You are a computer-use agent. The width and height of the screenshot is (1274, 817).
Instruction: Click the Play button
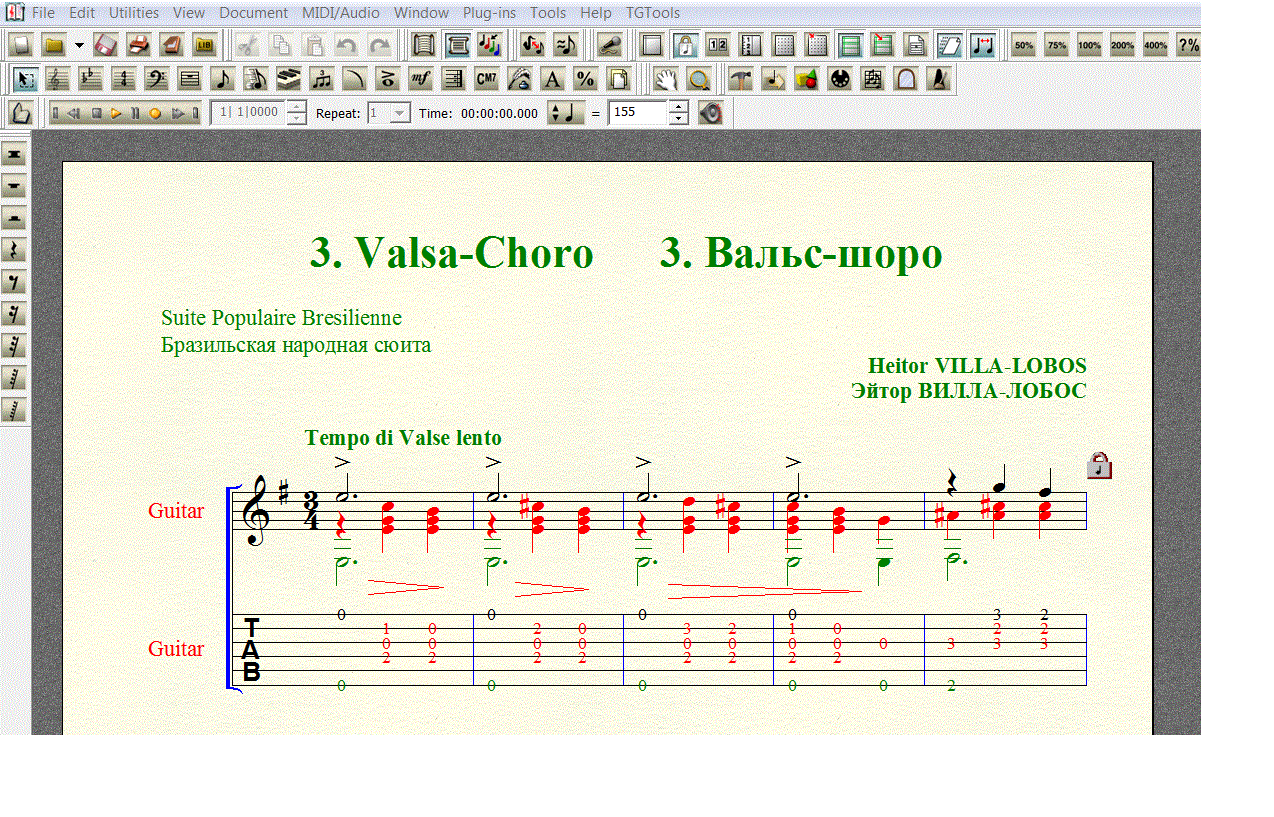pos(116,113)
